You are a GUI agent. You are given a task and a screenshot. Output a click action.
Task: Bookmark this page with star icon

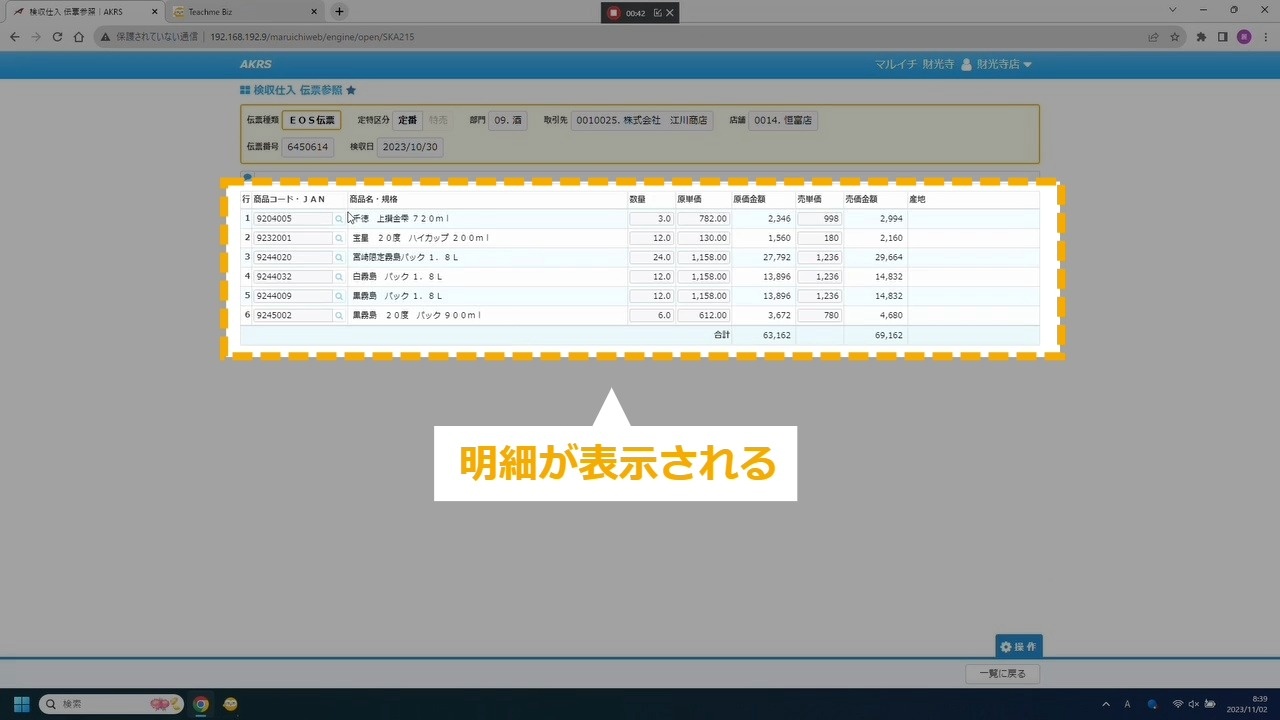tap(1175, 37)
